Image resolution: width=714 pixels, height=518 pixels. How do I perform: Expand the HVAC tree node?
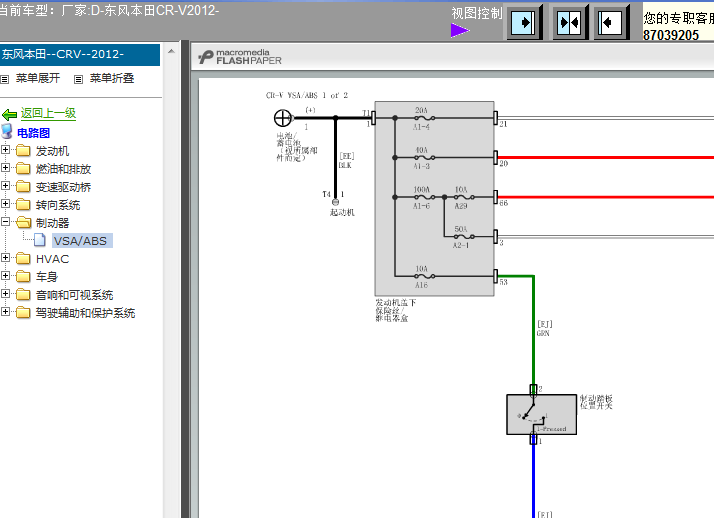(x=5, y=258)
